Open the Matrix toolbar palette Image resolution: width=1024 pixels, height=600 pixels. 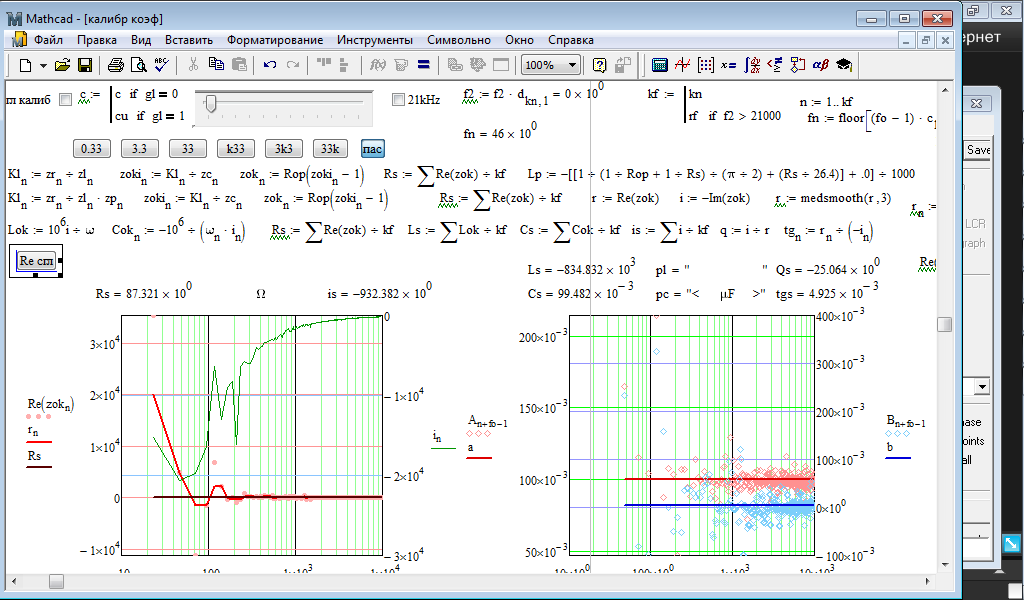click(706, 65)
